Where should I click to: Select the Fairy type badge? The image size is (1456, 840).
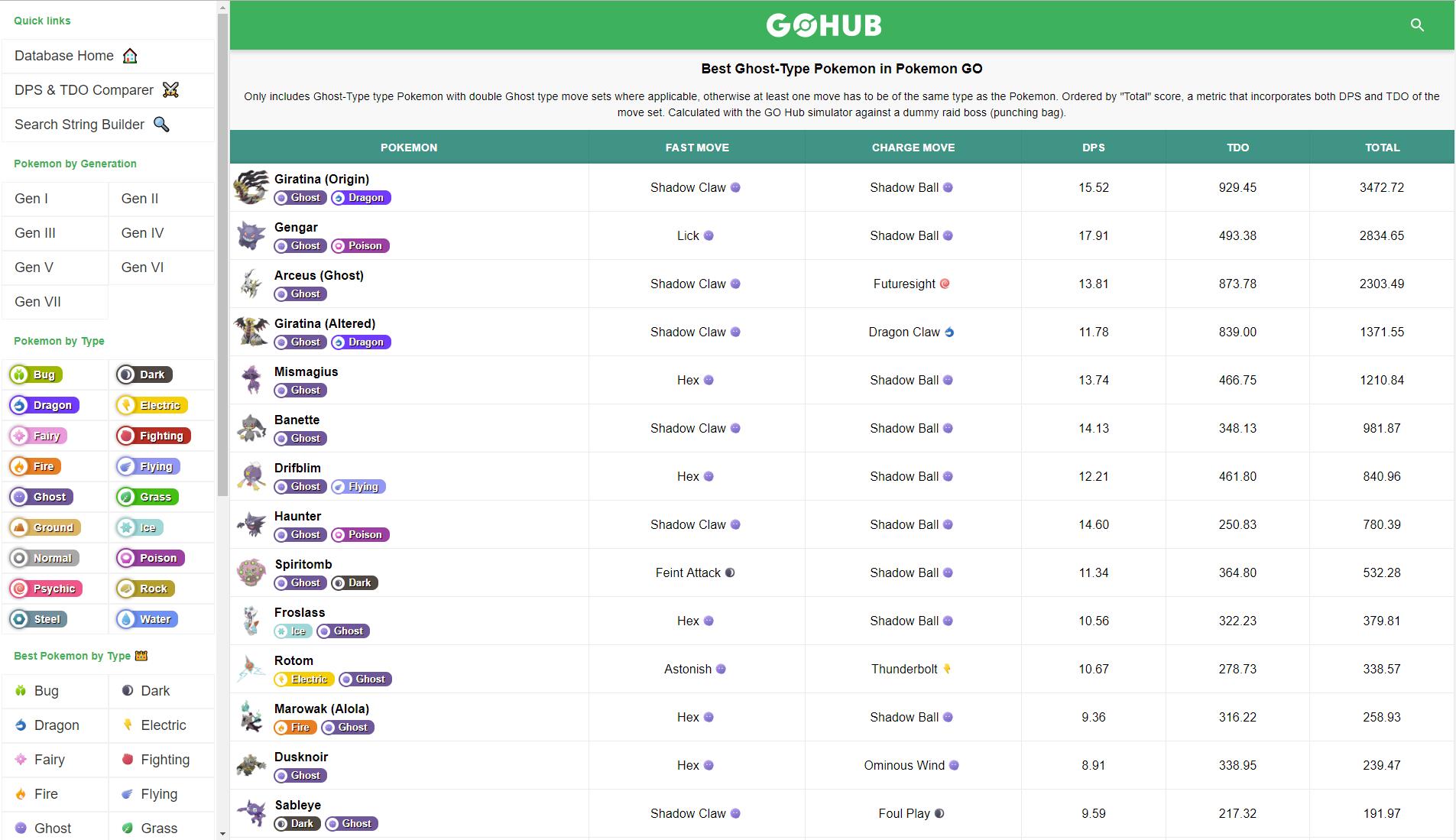pyautogui.click(x=38, y=436)
